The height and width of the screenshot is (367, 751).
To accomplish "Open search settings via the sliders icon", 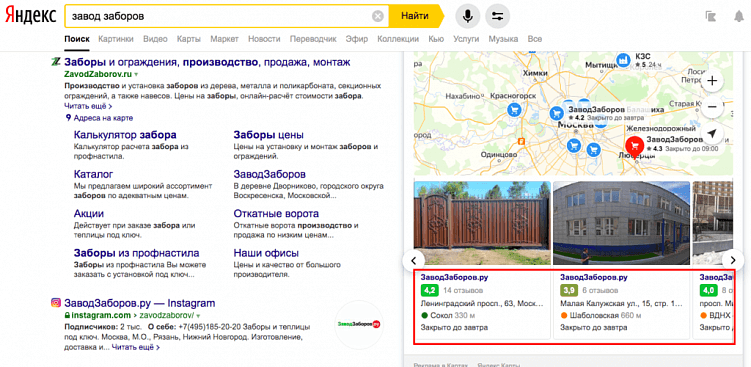I will click(x=498, y=16).
